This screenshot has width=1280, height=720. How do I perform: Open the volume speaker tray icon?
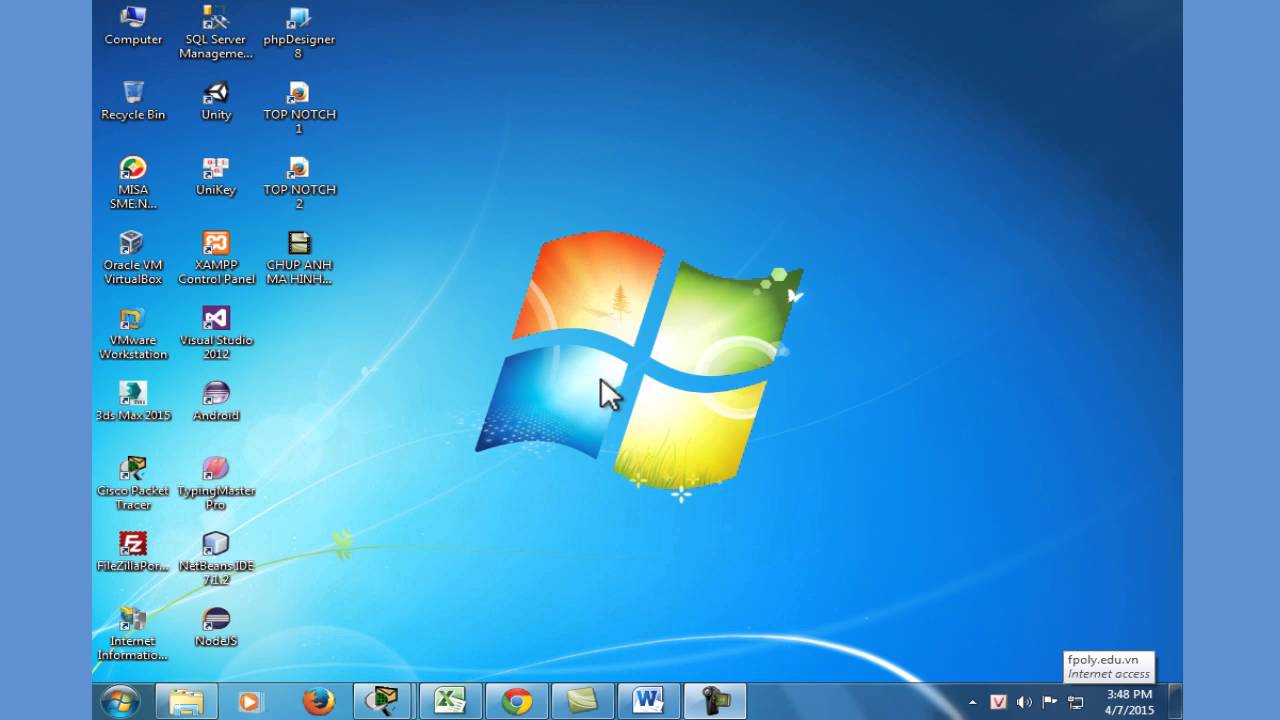pos(1024,702)
